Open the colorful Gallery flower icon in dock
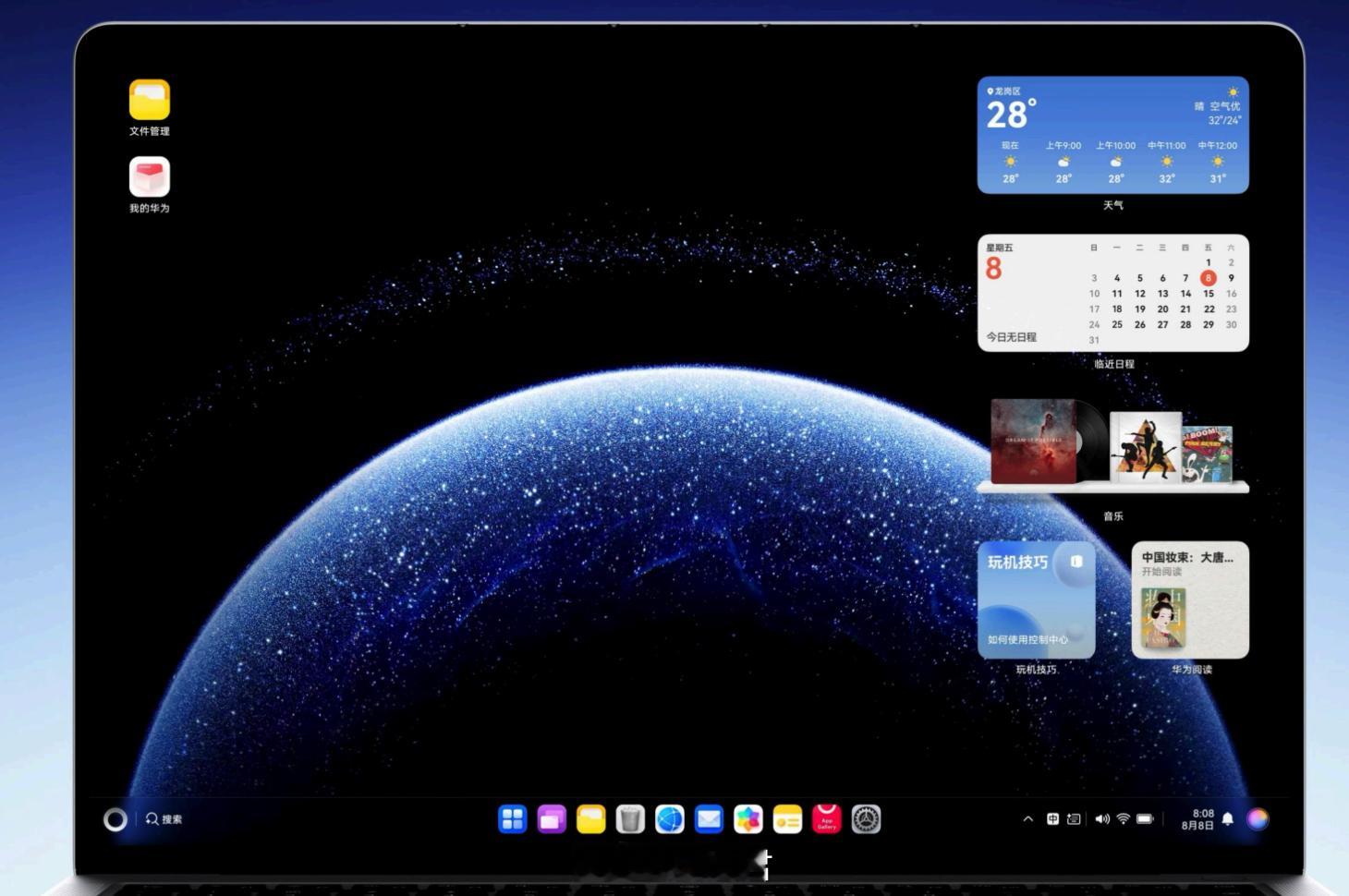This screenshot has width=1349, height=896. point(748,819)
